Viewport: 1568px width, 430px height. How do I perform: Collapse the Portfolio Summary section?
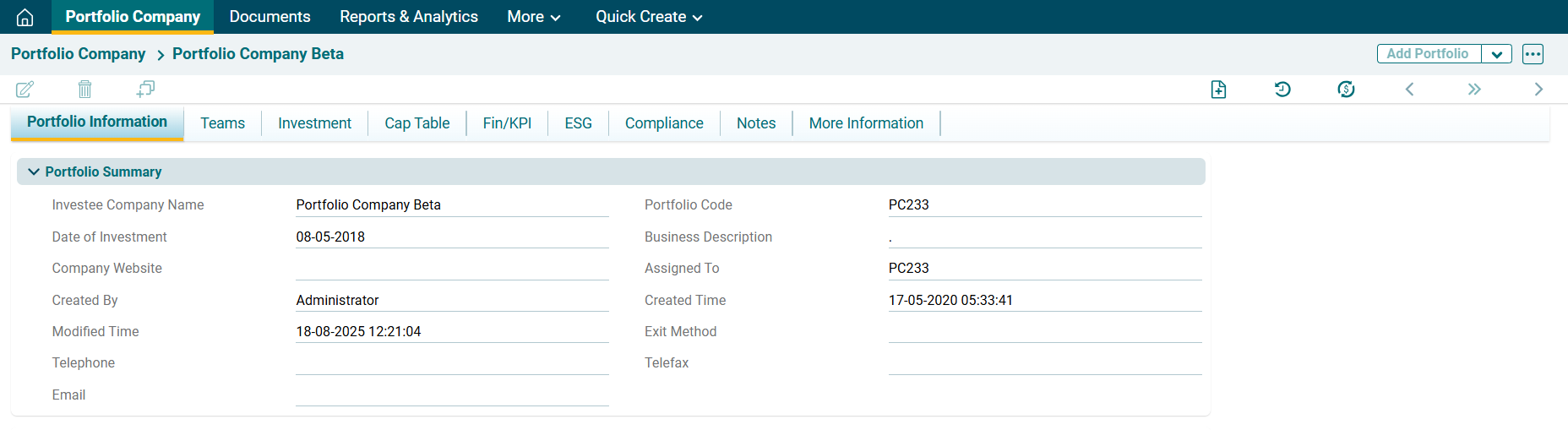tap(34, 171)
